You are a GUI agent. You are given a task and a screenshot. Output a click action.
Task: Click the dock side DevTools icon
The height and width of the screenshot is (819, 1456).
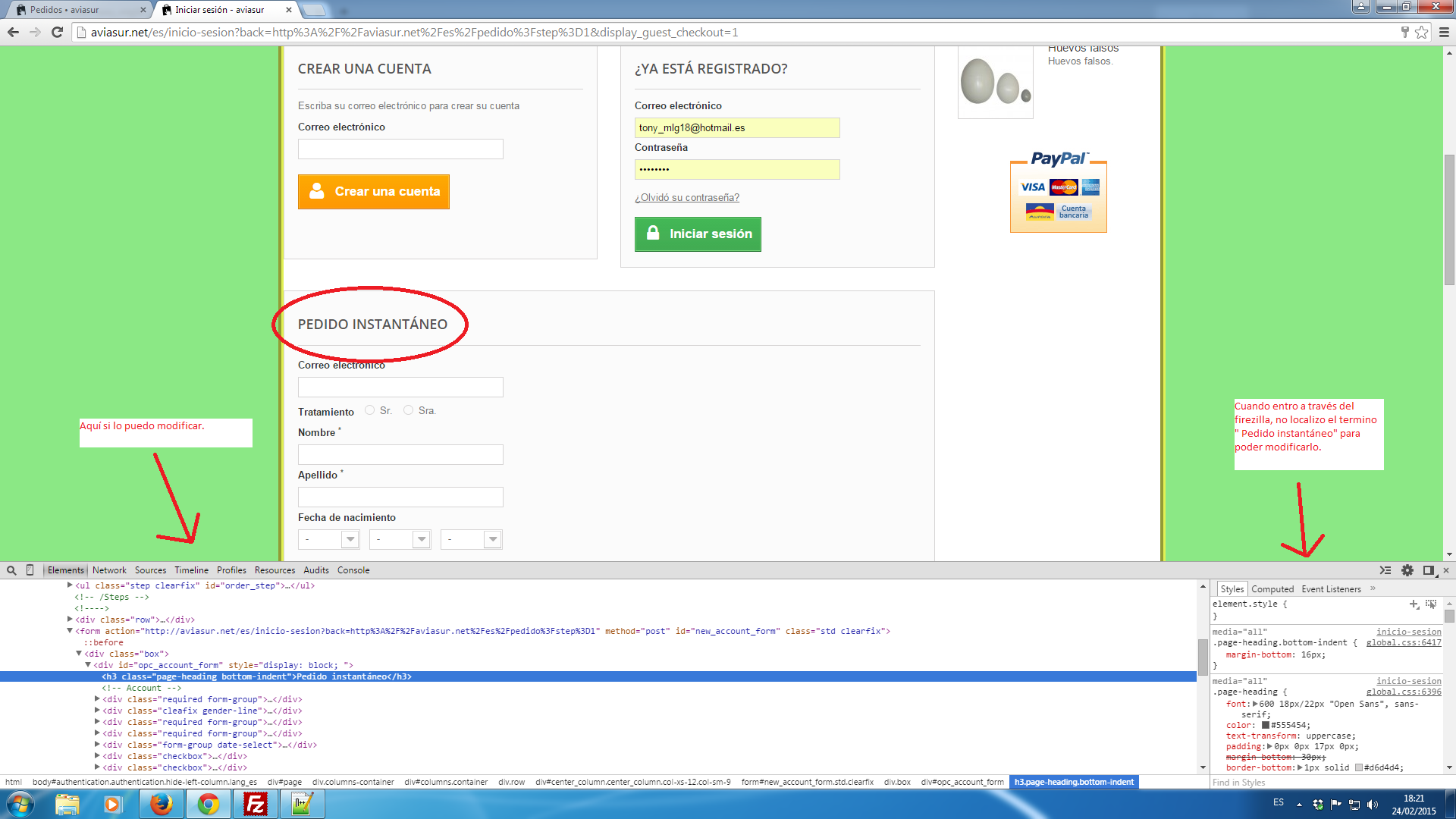pos(1428,570)
